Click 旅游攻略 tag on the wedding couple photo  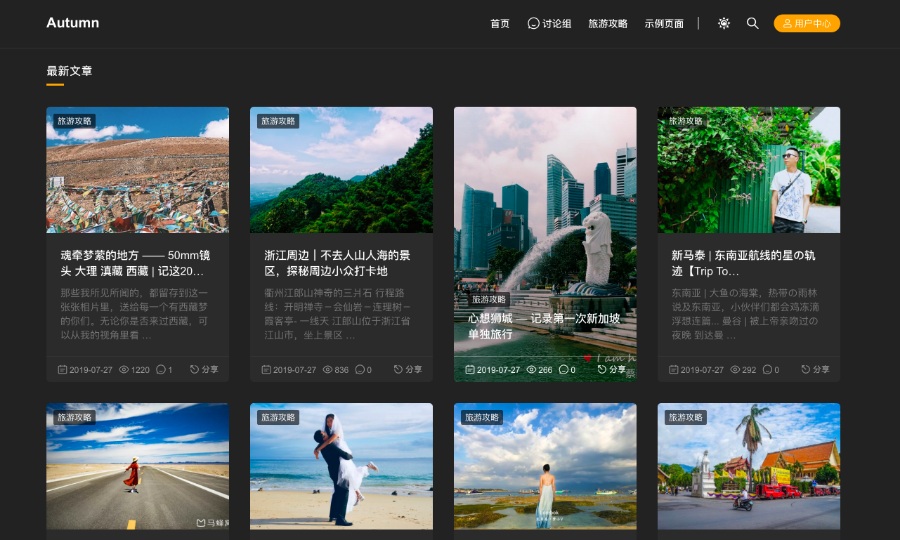tap(279, 417)
